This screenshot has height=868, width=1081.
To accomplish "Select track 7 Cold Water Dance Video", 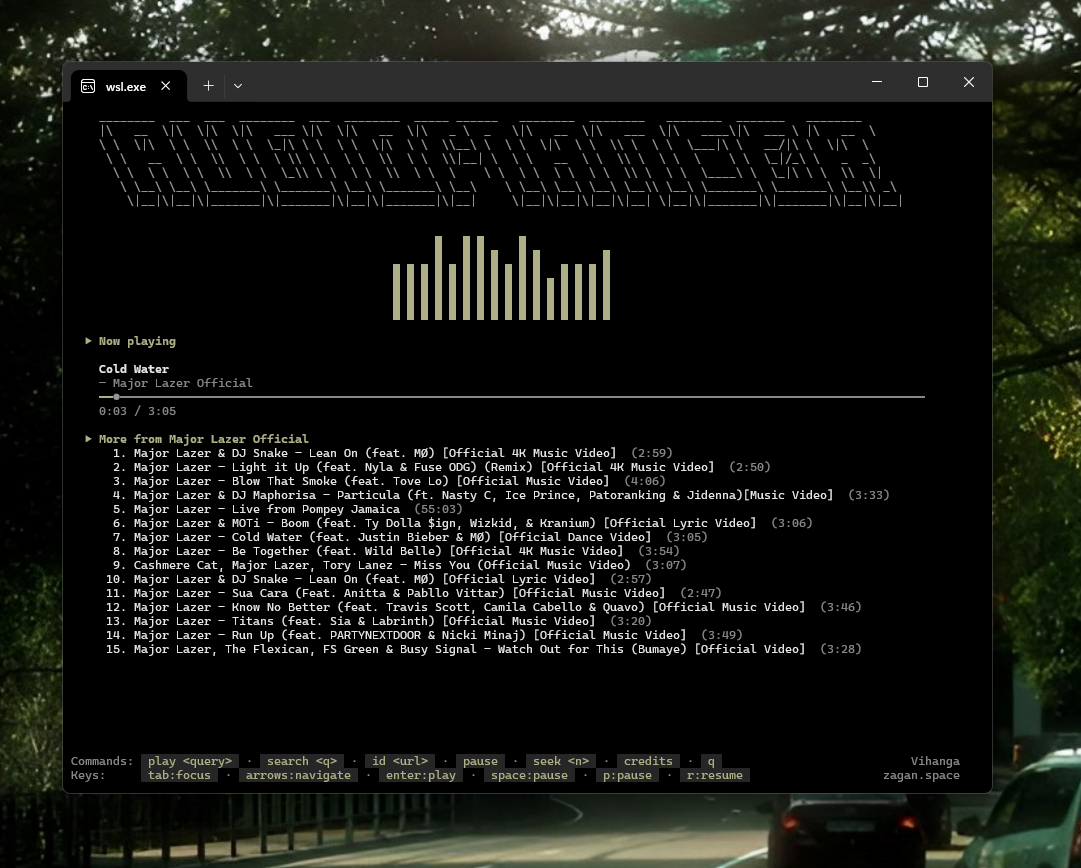I will tap(410, 537).
